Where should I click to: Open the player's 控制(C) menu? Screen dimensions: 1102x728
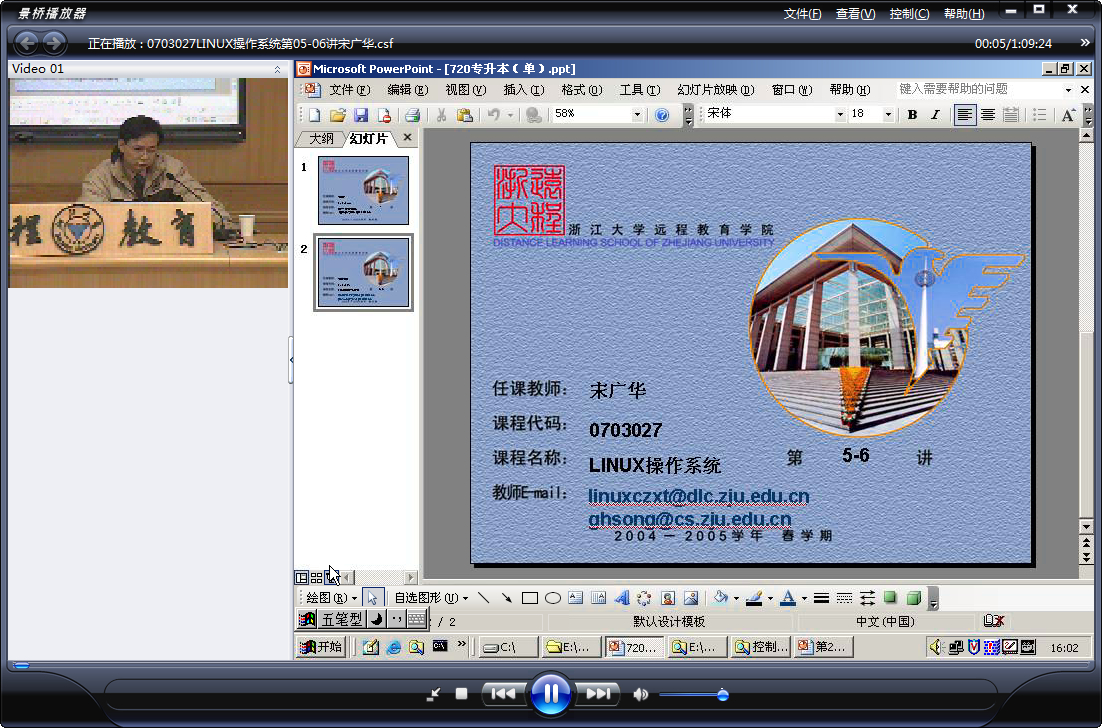909,13
